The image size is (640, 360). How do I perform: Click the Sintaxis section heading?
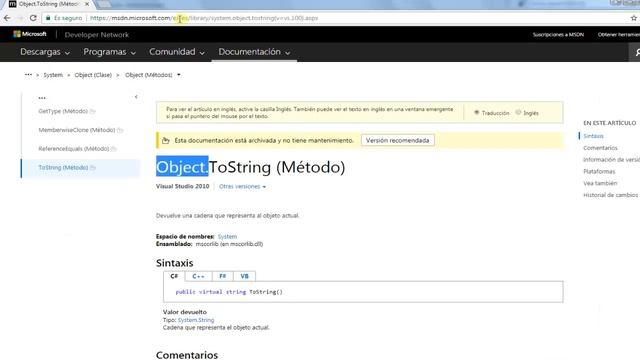click(175, 263)
